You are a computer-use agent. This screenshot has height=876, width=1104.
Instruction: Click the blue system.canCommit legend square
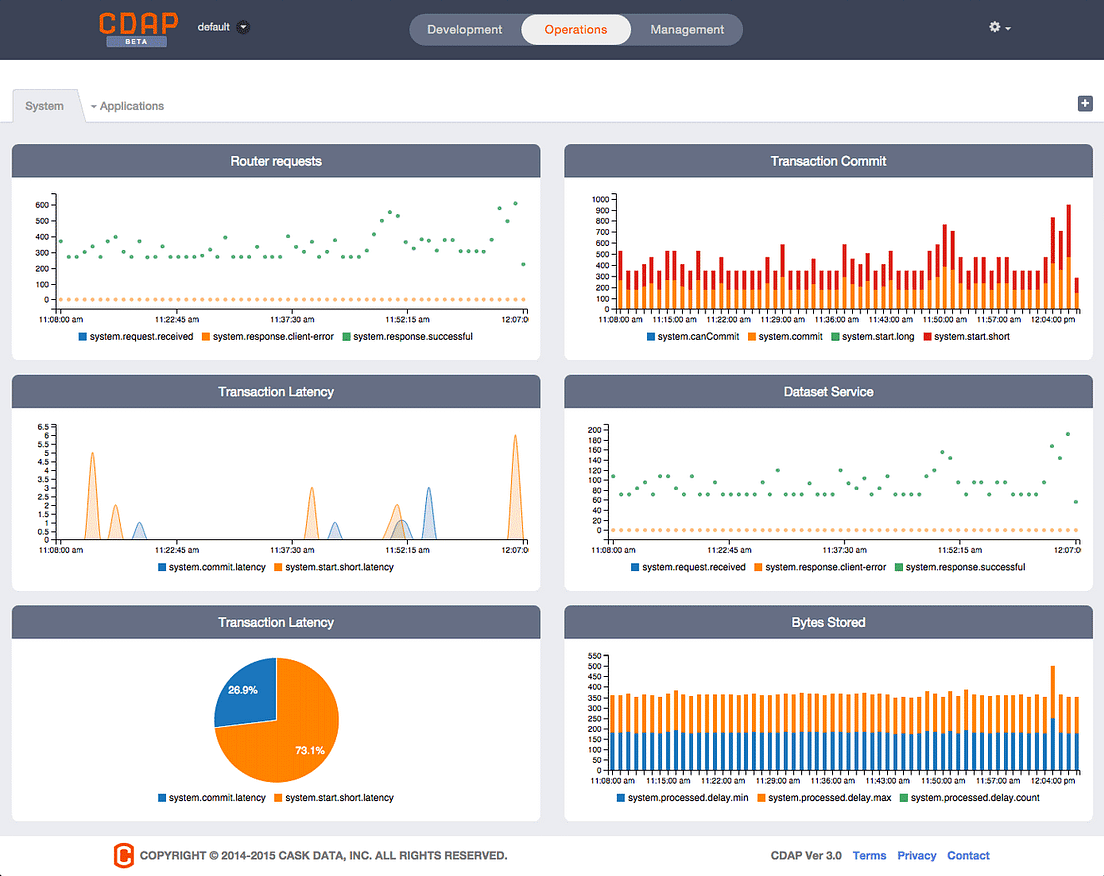coord(651,337)
